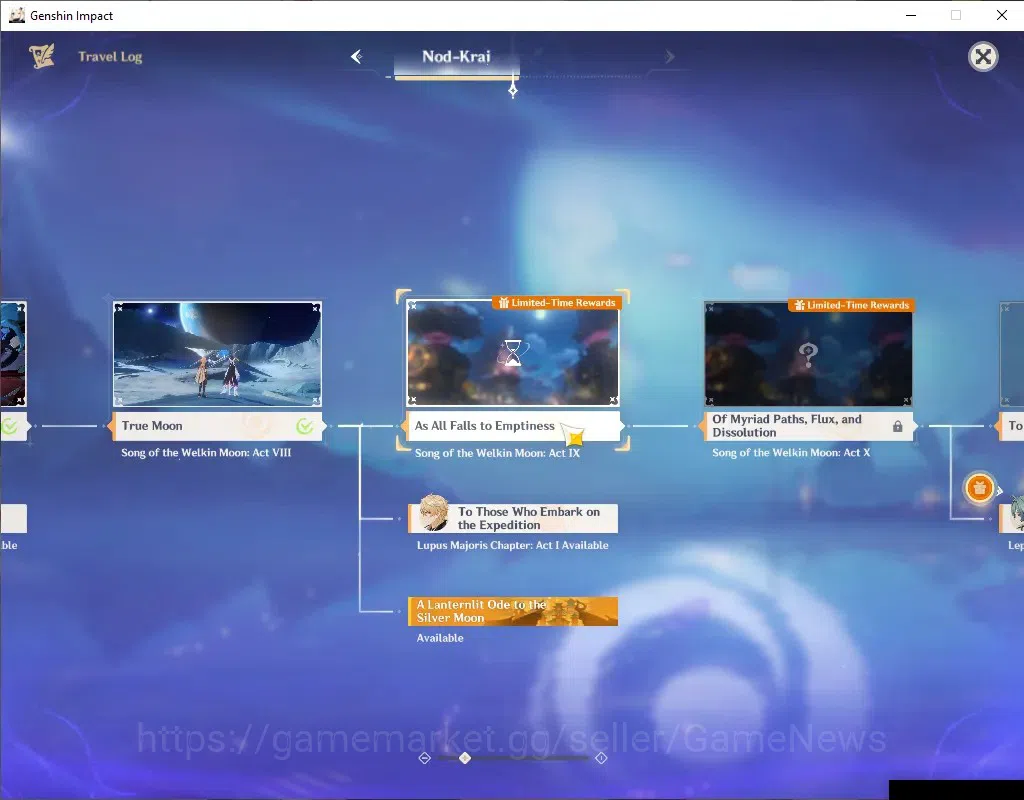Click partially visible checkmark at far left
Viewport: 1024px width, 800px height.
(x=9, y=426)
